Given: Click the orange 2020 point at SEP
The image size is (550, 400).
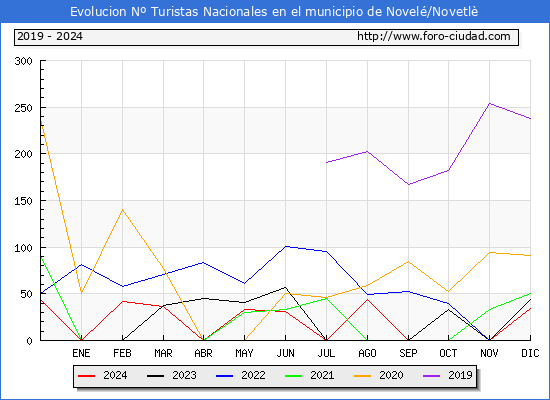Looking at the screenshot, I should coord(408,261).
